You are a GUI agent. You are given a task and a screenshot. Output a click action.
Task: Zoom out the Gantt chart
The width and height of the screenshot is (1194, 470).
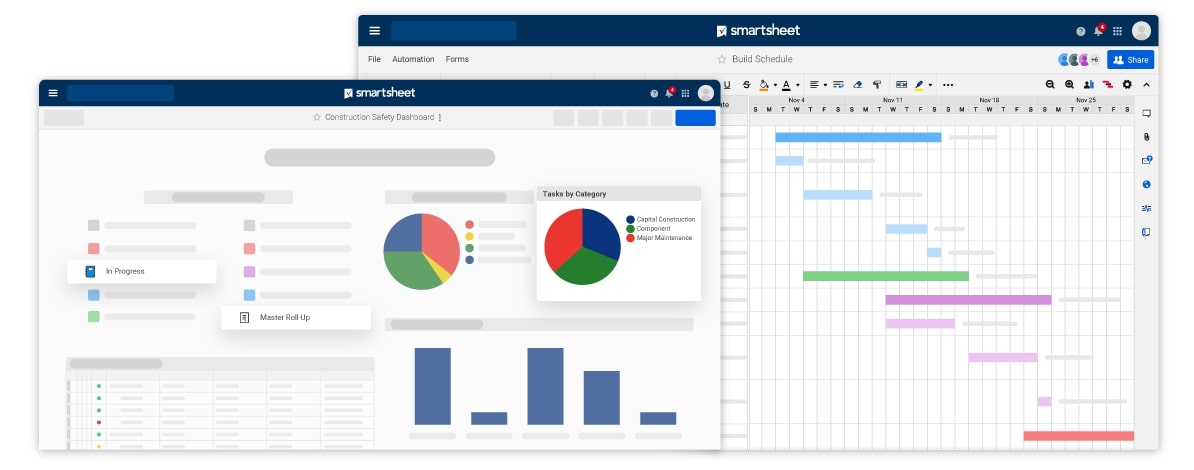tap(1050, 85)
